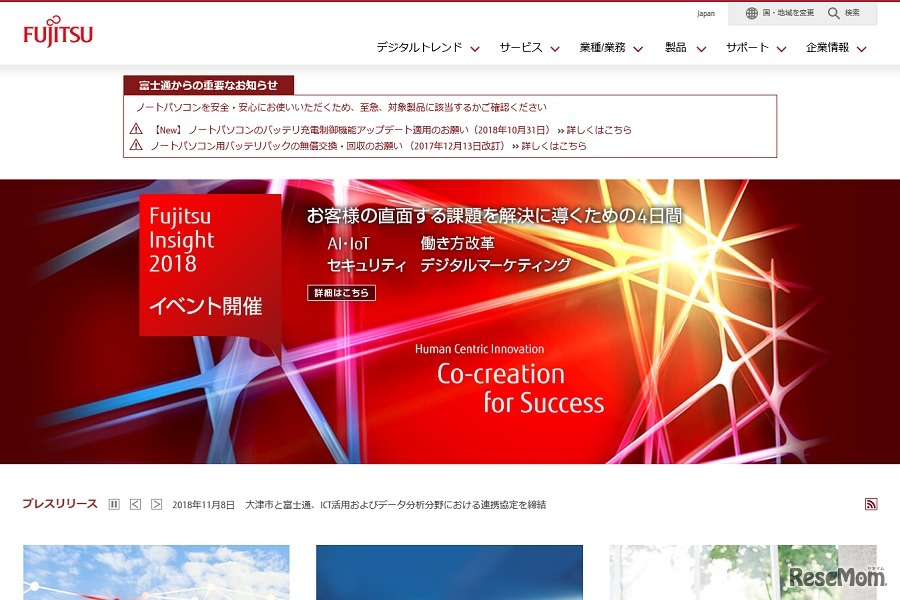Image resolution: width=900 pixels, height=600 pixels.
Task: Select the Fujitsu logo
Action: point(56,31)
